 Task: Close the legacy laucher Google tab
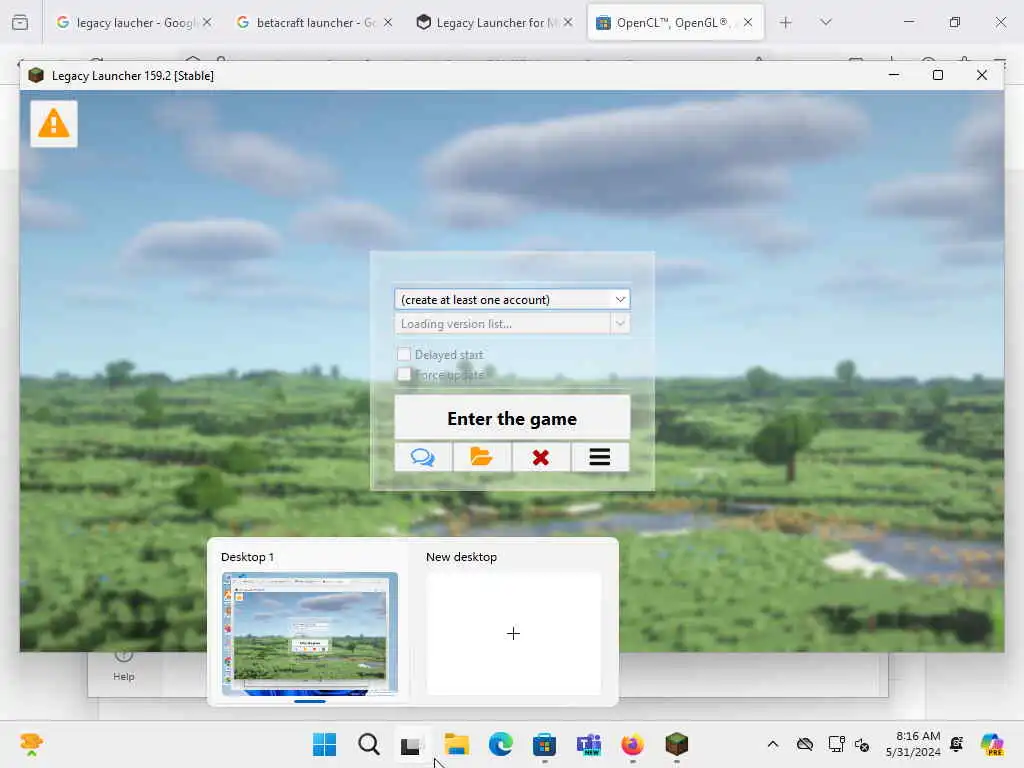click(x=207, y=22)
